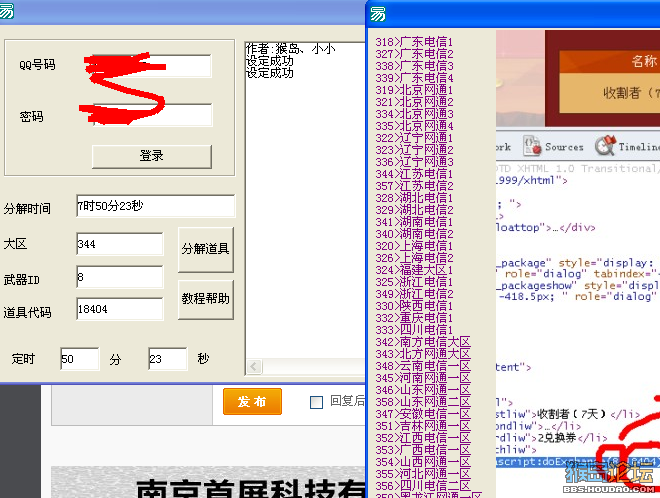Image resolution: width=660 pixels, height=498 pixels.
Task: Click the left window's title bar app icon
Action: [6, 11]
